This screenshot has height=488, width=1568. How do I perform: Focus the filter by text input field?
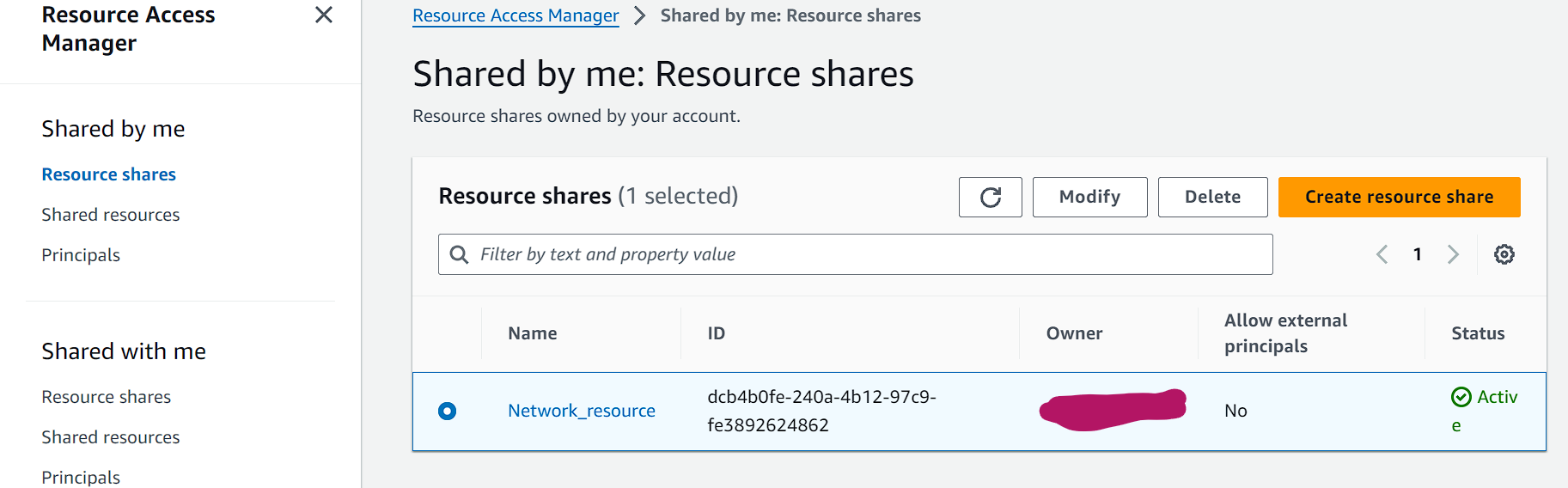(x=855, y=254)
